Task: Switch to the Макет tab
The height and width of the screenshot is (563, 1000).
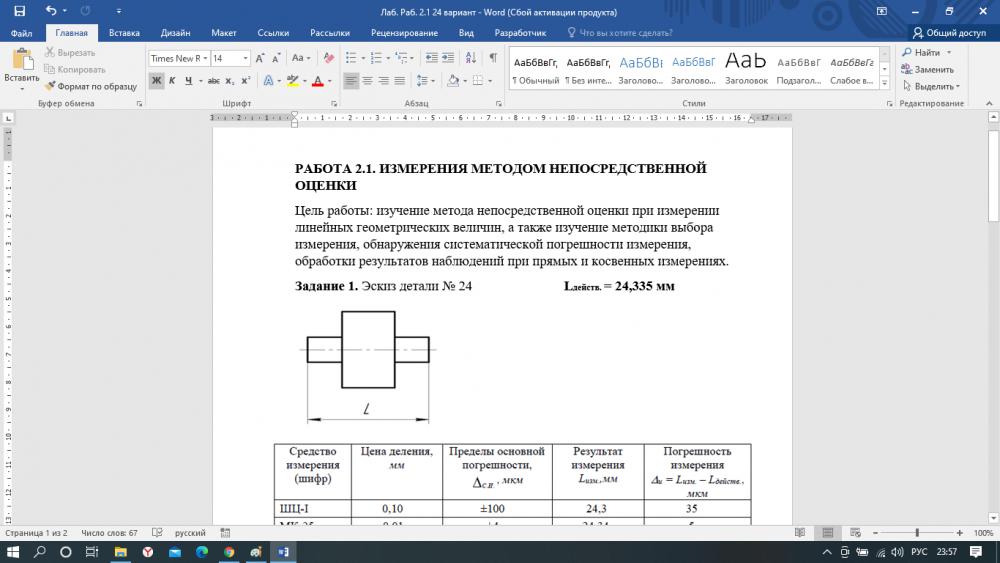Action: click(224, 33)
